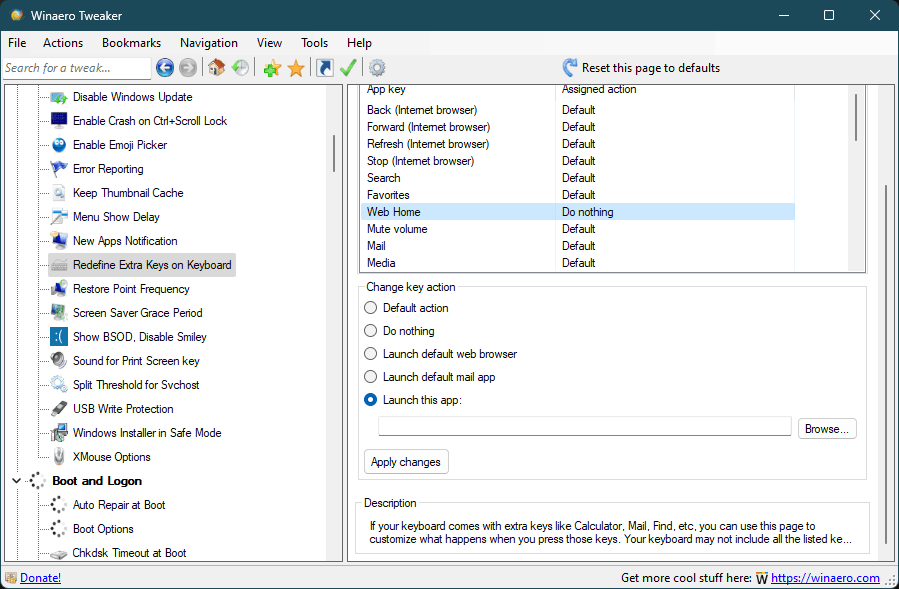Click the key list vertical scrollbar thumb

(856, 117)
